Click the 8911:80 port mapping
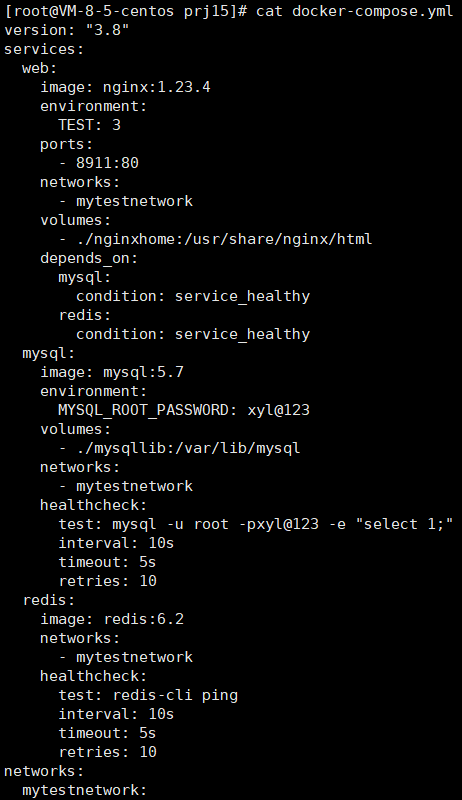The image size is (462, 800). point(107,163)
